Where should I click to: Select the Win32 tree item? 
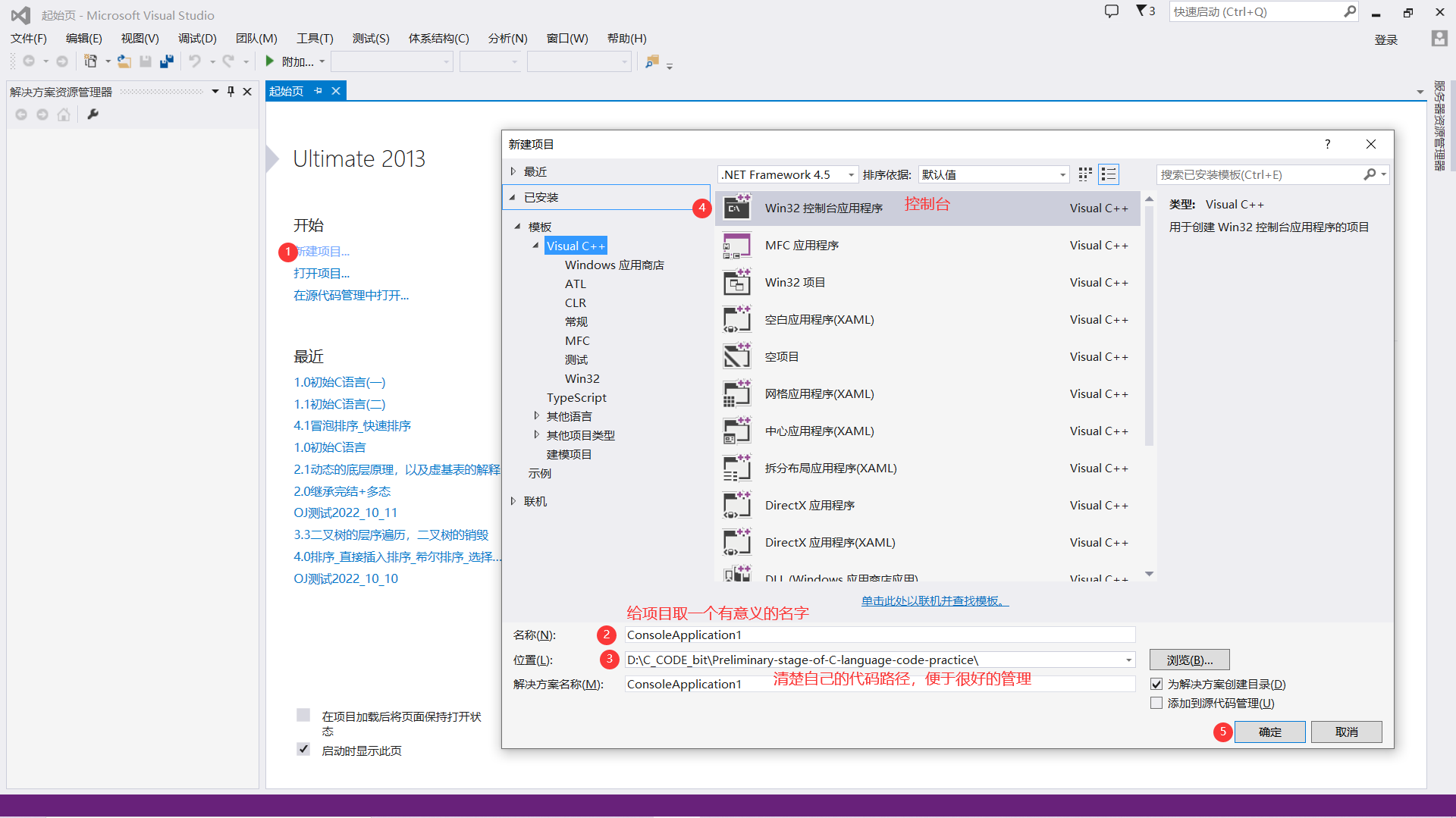(582, 378)
